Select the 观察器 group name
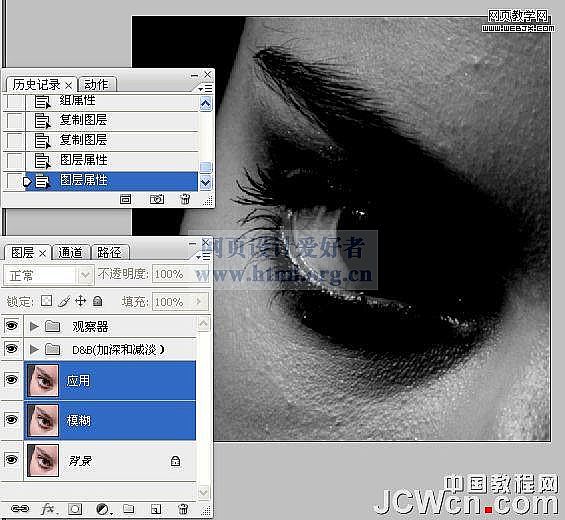565x520 pixels. pyautogui.click(x=90, y=326)
